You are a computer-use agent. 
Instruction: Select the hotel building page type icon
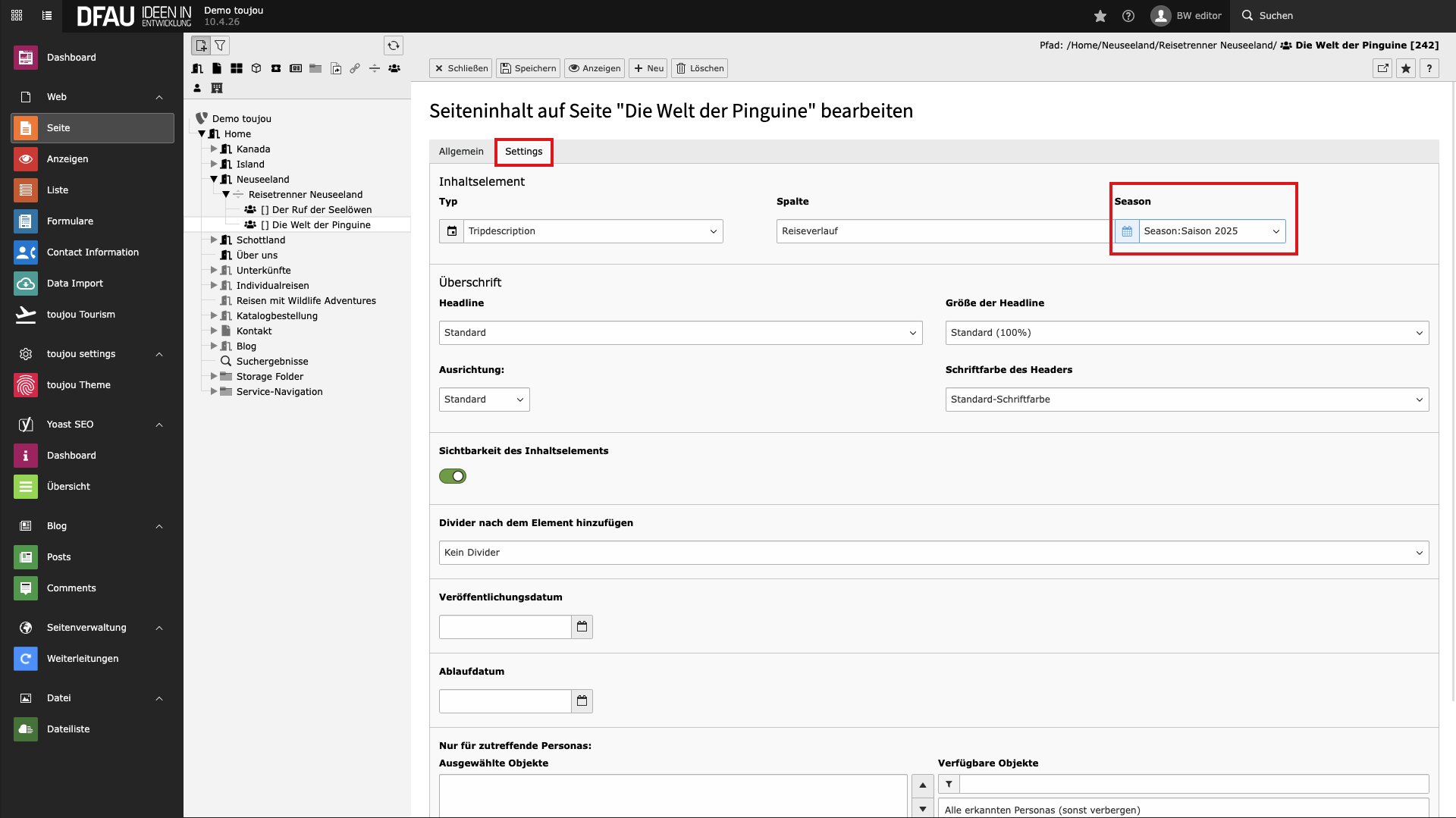point(217,88)
